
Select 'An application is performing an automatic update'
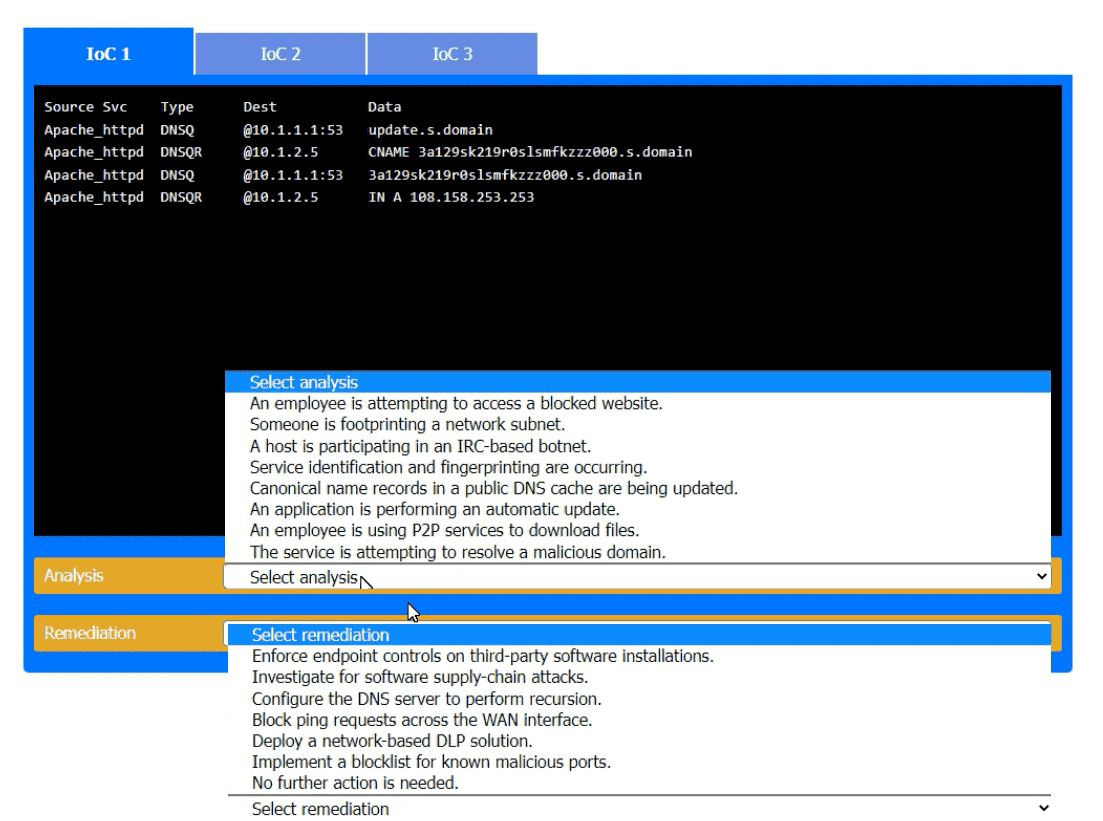(434, 509)
